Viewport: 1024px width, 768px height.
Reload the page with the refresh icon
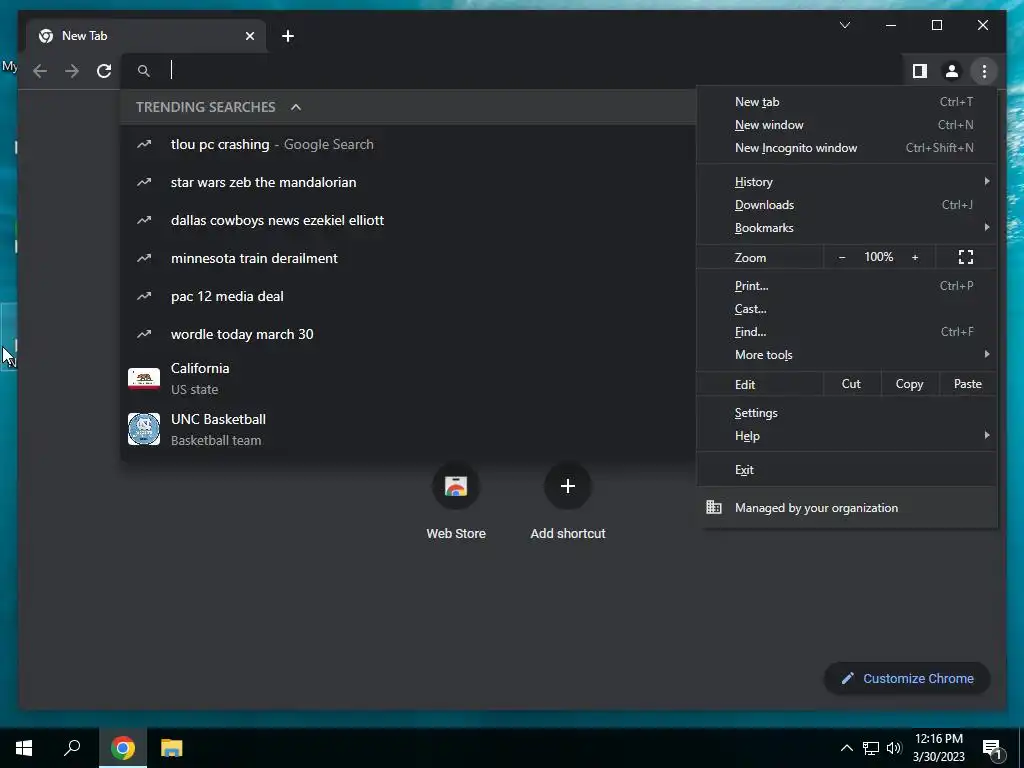104,71
